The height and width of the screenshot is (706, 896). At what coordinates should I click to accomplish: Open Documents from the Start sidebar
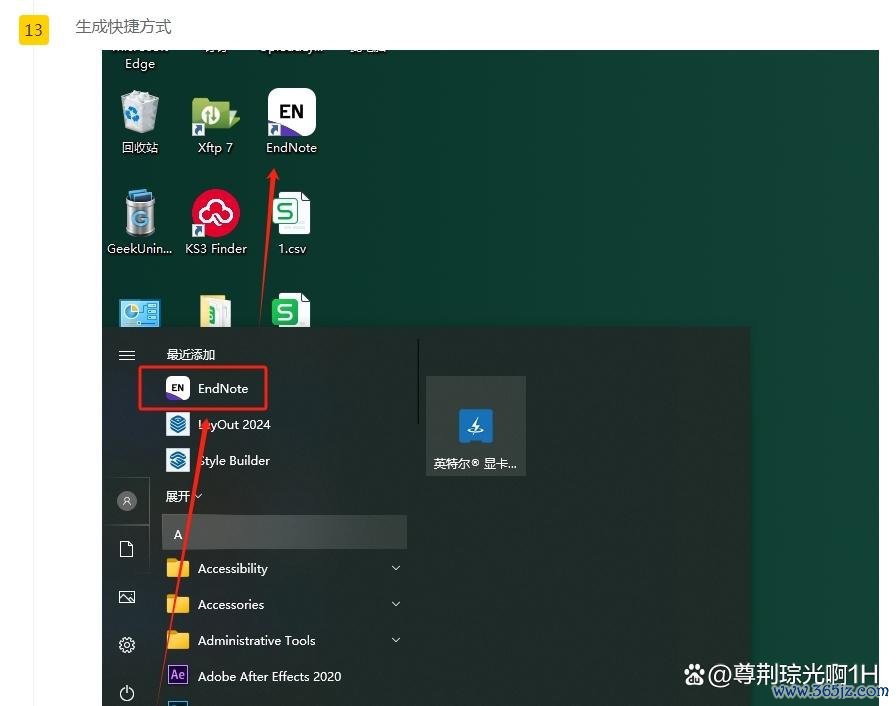click(127, 549)
